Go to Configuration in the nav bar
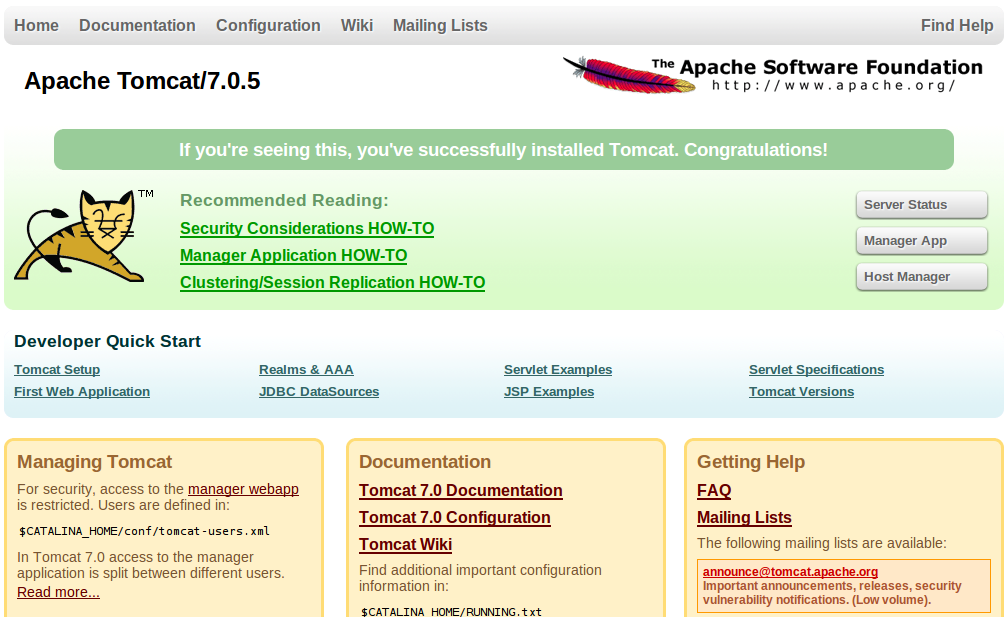 (268, 26)
